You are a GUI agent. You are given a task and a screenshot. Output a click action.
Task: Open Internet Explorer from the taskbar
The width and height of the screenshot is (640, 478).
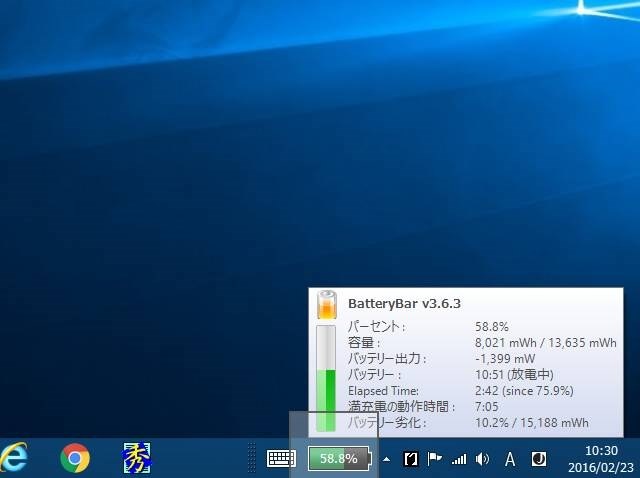pos(13,458)
